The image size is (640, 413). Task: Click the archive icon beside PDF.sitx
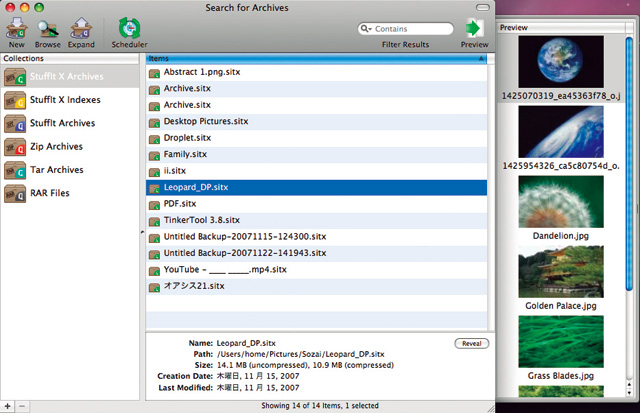[154, 205]
